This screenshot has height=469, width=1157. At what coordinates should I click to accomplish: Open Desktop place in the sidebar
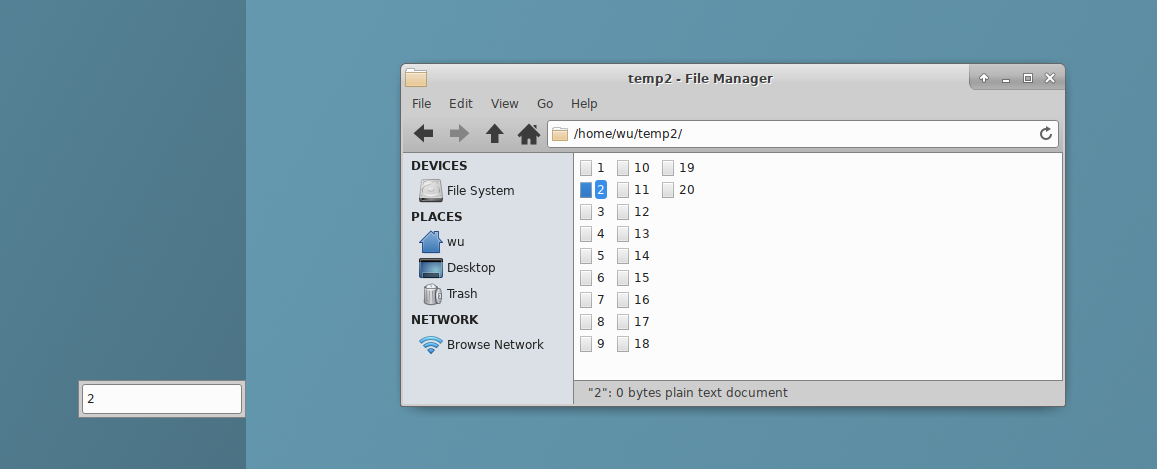[x=470, y=268]
